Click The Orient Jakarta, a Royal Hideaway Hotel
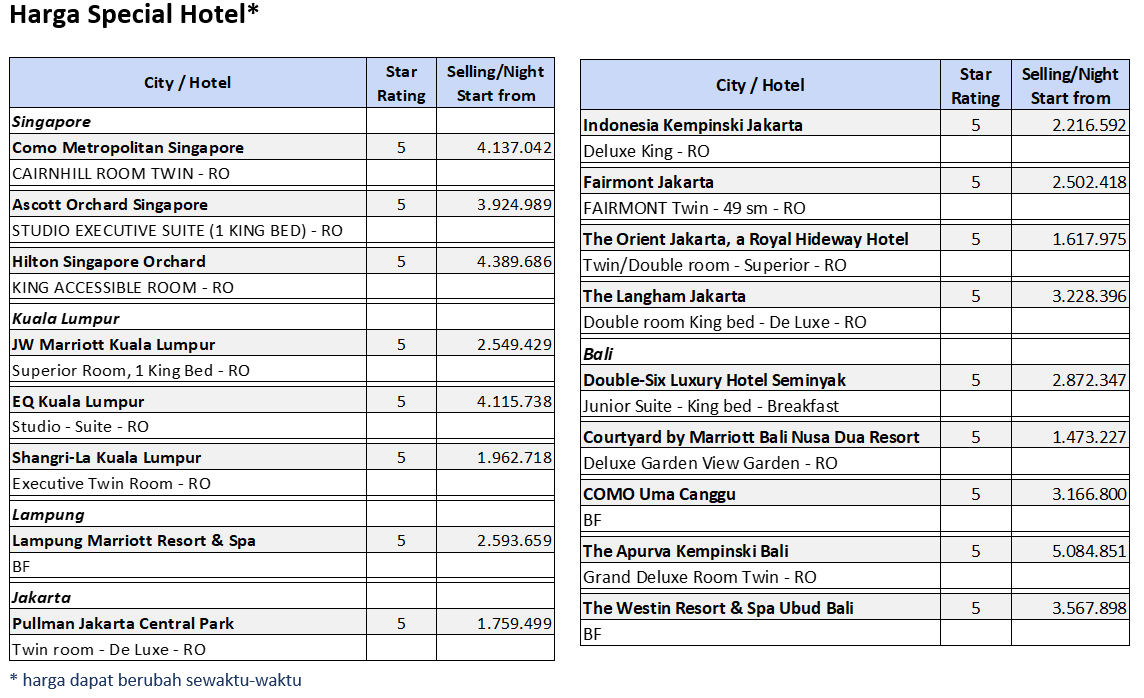The image size is (1144, 698). [x=746, y=239]
